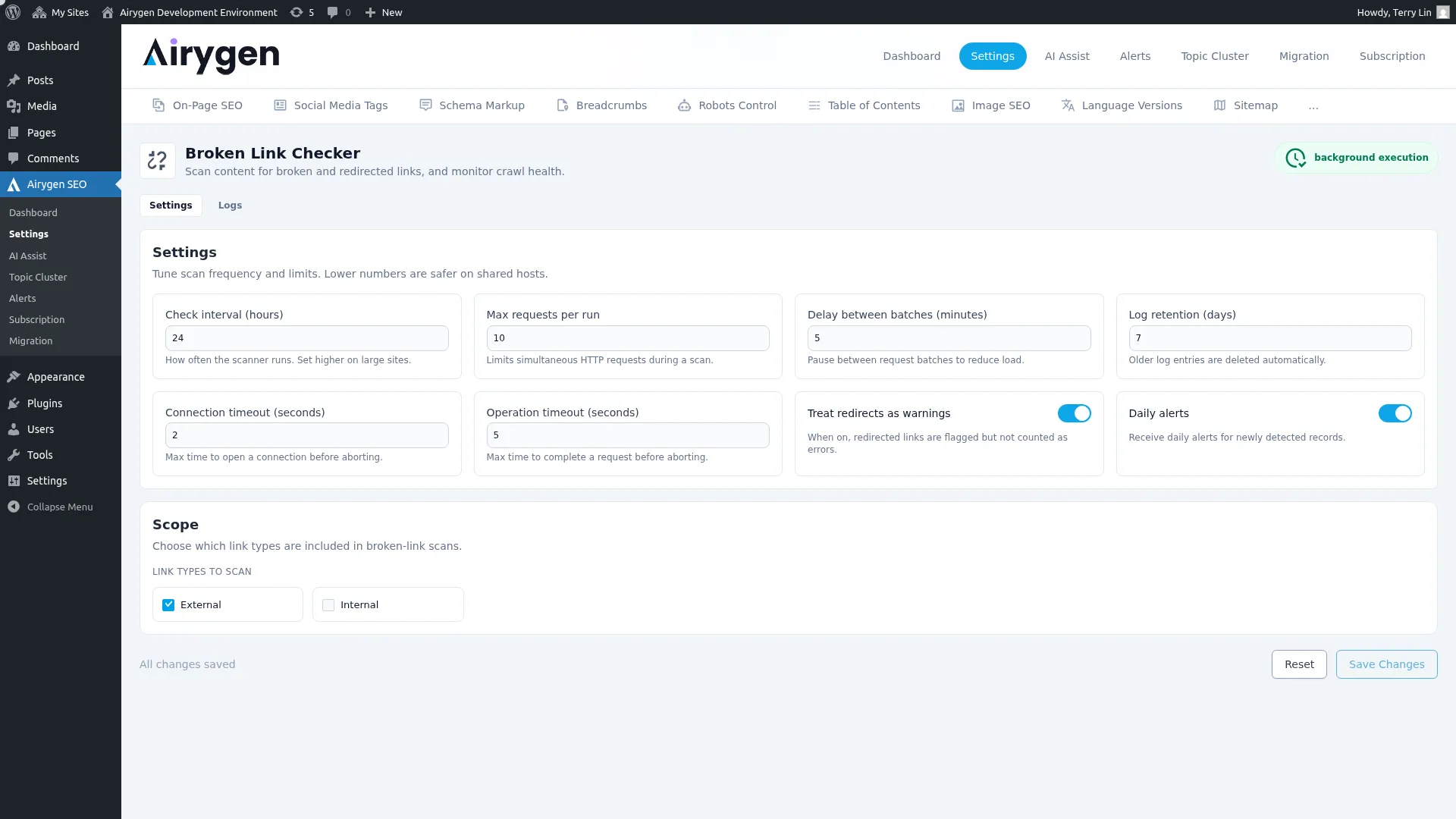
Task: Select Settings pill in top nav
Action: click(992, 56)
